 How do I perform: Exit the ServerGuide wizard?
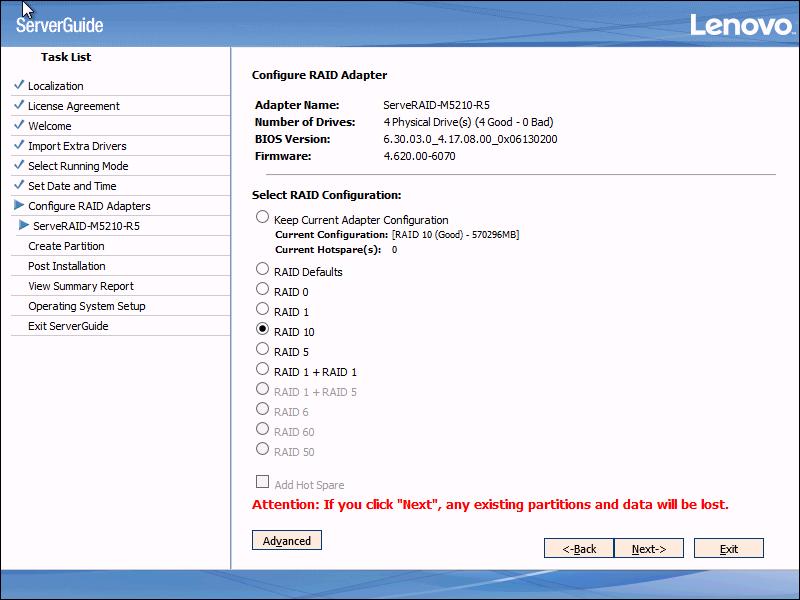click(728, 548)
